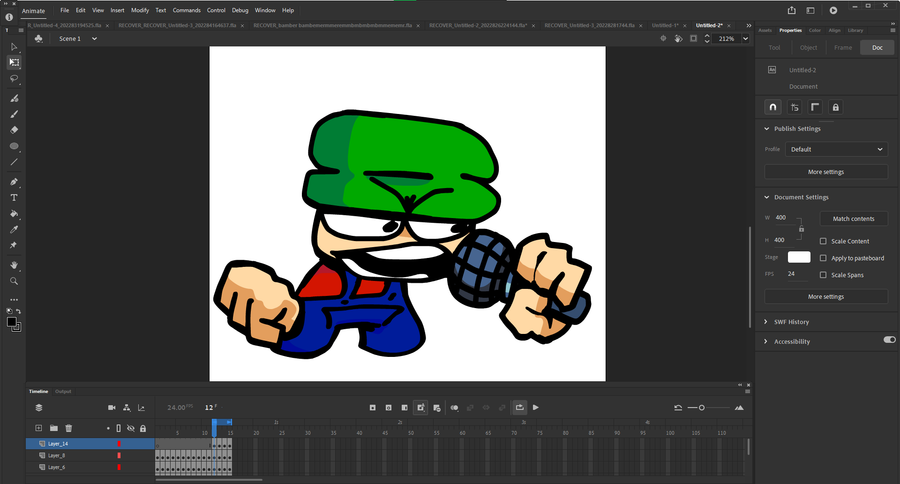Insert a keyframe from timeline toolbar

373,408
